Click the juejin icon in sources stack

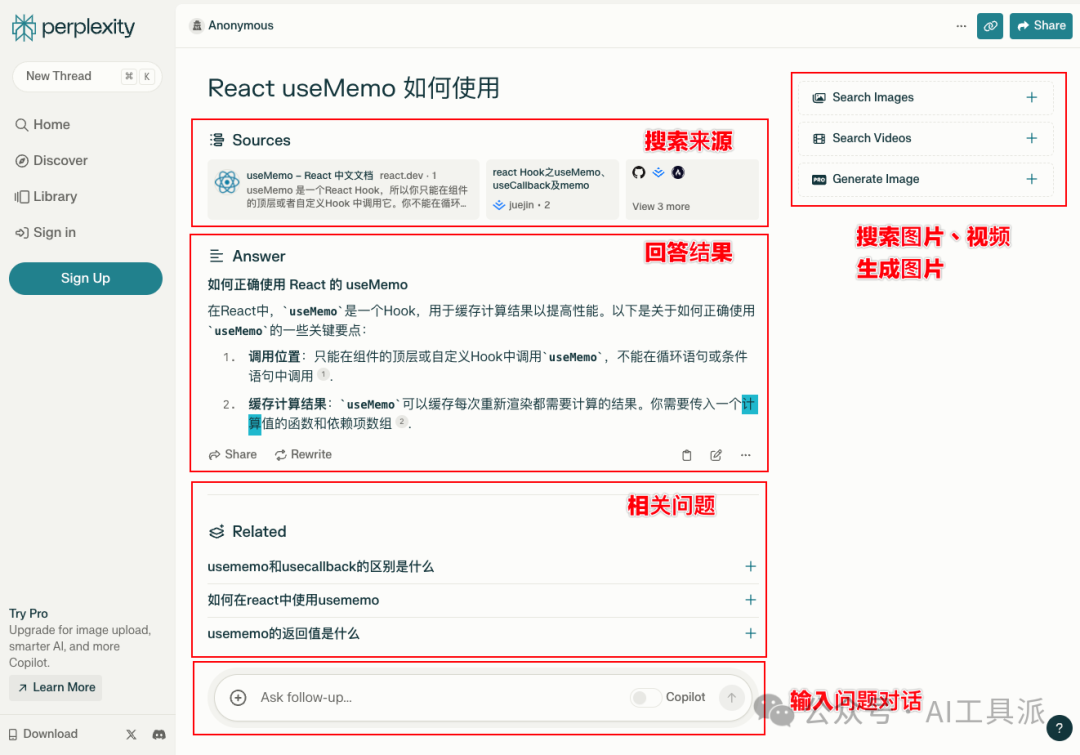coord(658,172)
